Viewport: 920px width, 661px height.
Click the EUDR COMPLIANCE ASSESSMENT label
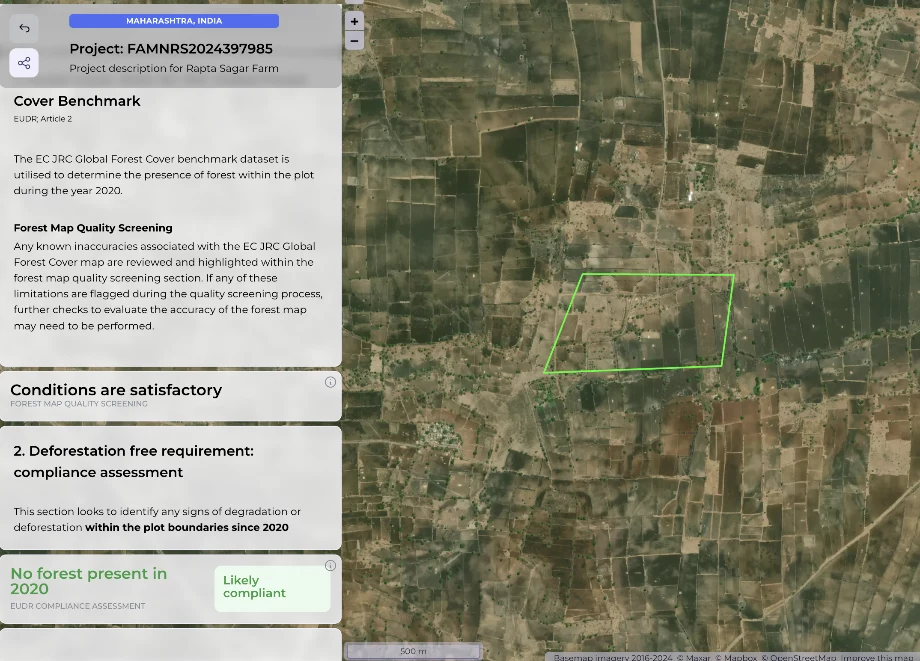(x=77, y=606)
